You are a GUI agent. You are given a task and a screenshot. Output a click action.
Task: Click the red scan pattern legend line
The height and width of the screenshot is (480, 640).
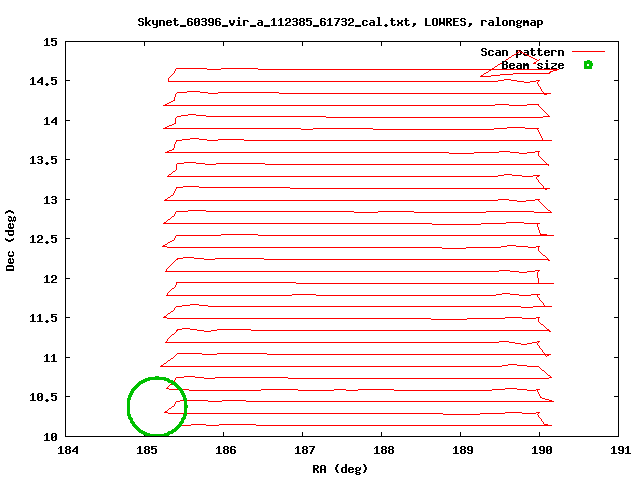pos(588,52)
